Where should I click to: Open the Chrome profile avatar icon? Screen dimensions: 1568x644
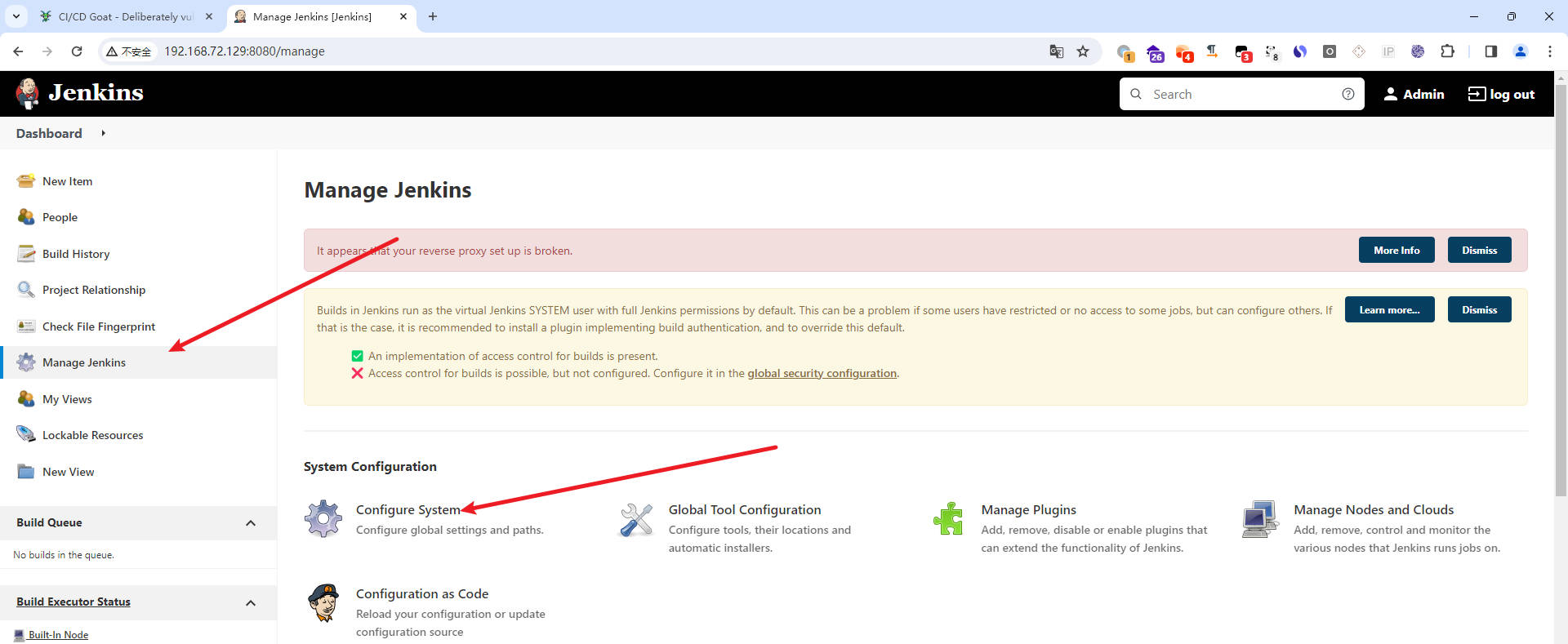pos(1521,51)
